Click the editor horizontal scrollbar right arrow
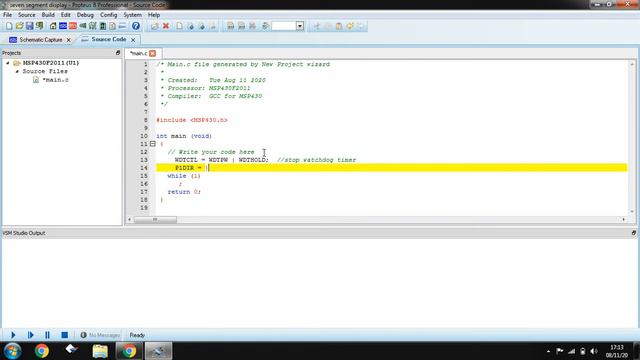 (624, 220)
